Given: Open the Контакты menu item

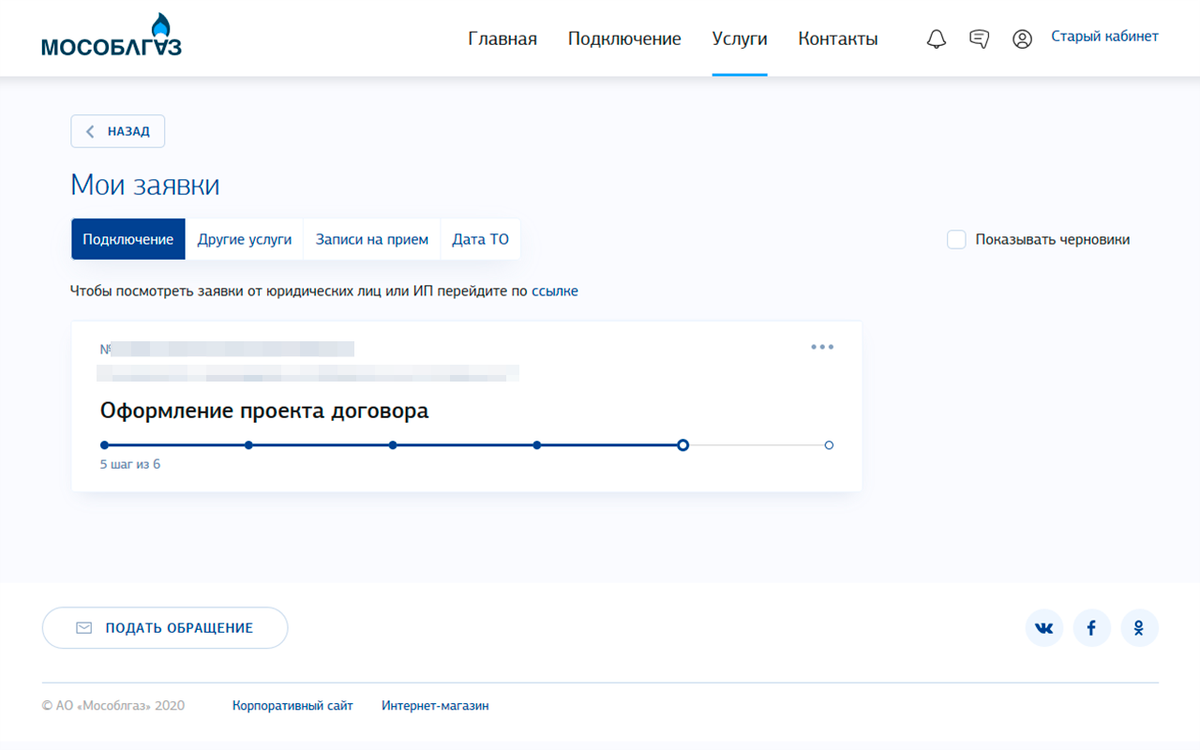Looking at the screenshot, I should tap(838, 39).
